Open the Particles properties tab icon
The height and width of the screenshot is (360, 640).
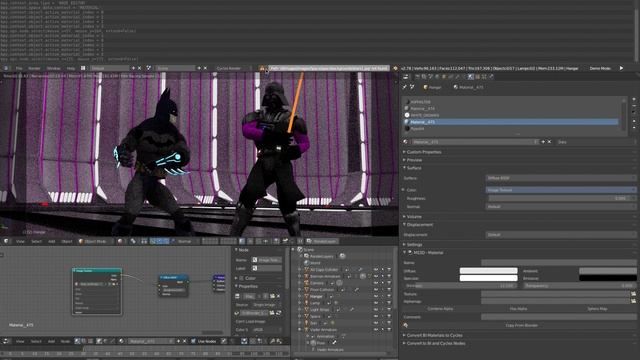(x=484, y=76)
